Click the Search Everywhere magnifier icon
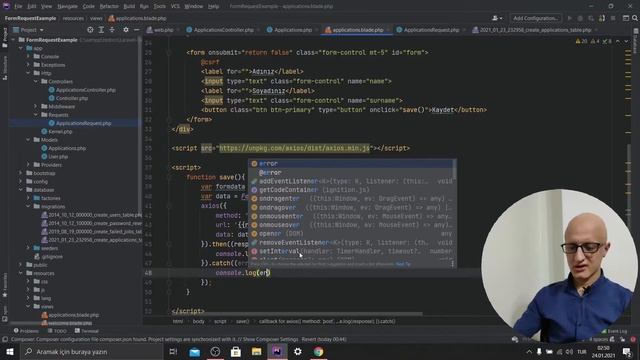 click(x=635, y=18)
